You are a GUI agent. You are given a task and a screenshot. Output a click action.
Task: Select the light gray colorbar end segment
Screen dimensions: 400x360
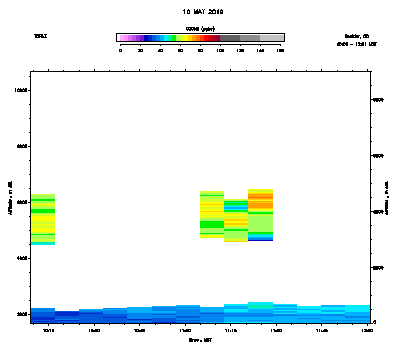[271, 38]
